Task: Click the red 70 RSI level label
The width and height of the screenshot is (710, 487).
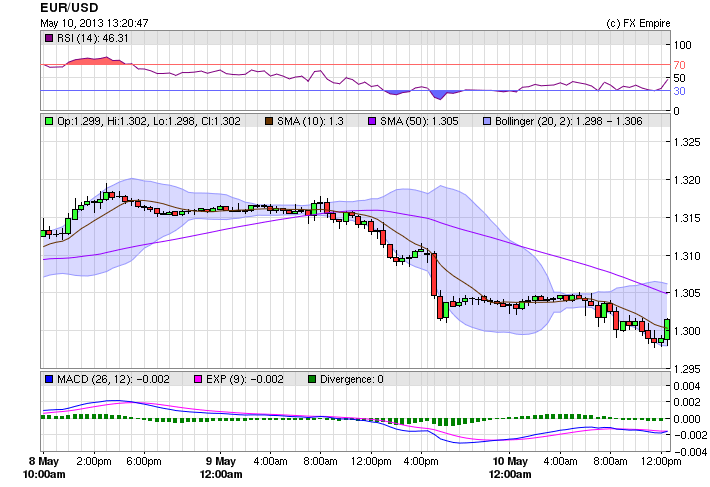Action: pos(679,65)
